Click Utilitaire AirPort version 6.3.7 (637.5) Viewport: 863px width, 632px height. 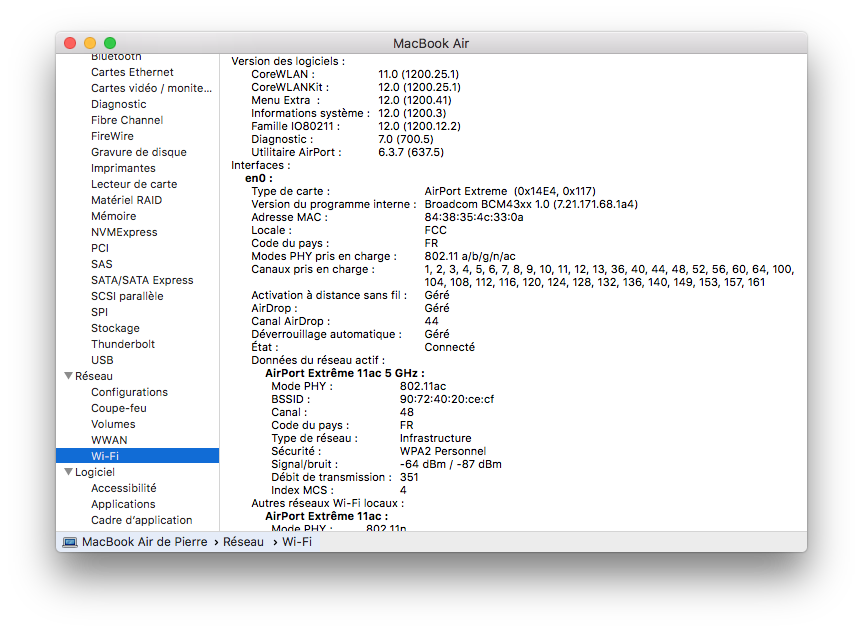click(411, 152)
